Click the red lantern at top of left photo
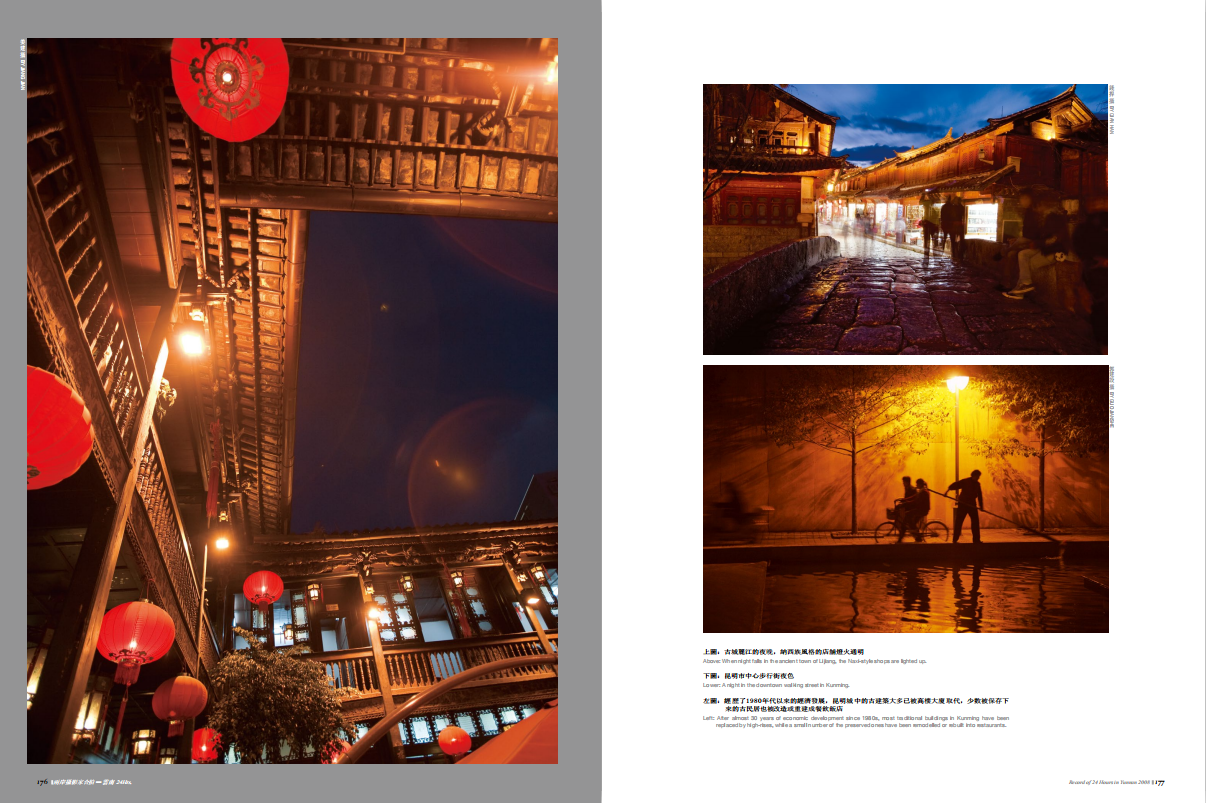 229,85
